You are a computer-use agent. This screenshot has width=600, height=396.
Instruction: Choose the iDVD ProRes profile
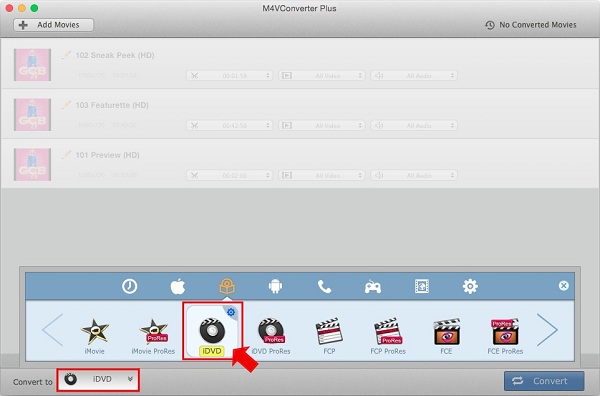tap(271, 336)
